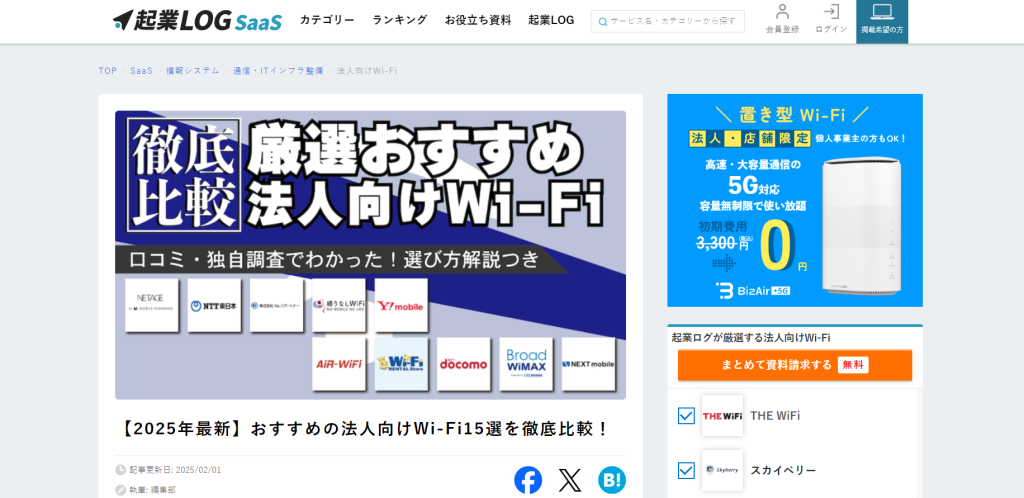This screenshot has height=498, width=1024.
Task: Bookmark with Hatena B! icon
Action: point(612,480)
